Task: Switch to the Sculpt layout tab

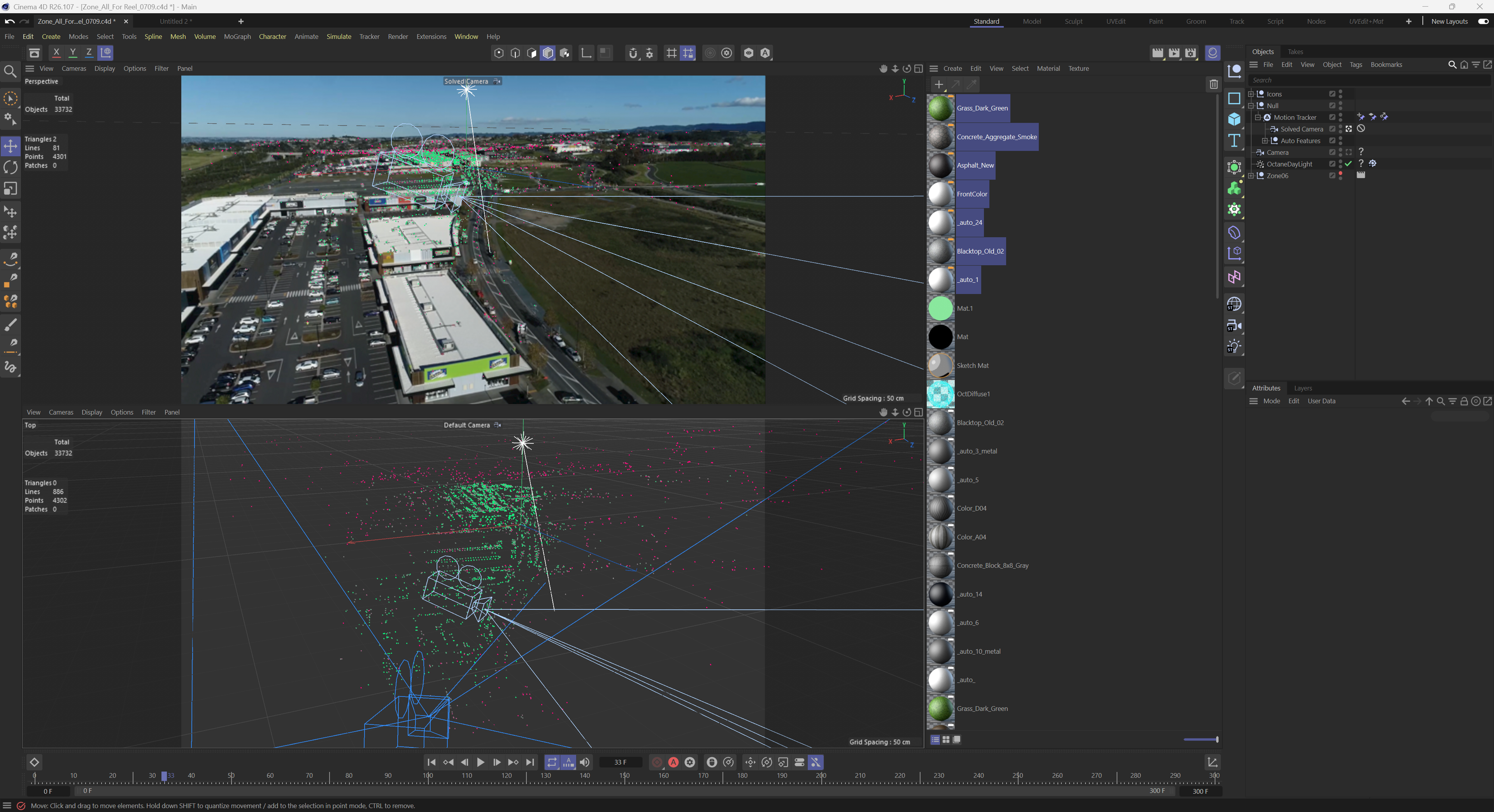Action: pyautogui.click(x=1073, y=21)
